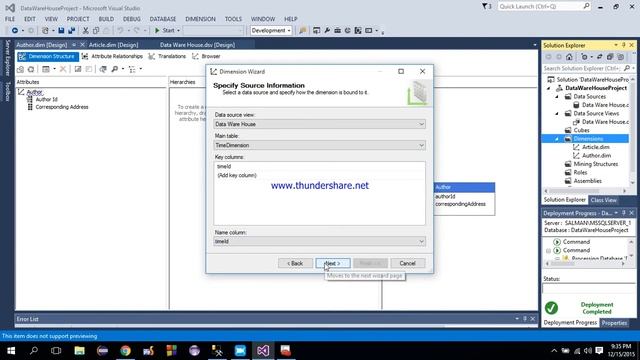This screenshot has width=640, height=360.
Task: Click Quick Launch search box
Action: (544, 7)
